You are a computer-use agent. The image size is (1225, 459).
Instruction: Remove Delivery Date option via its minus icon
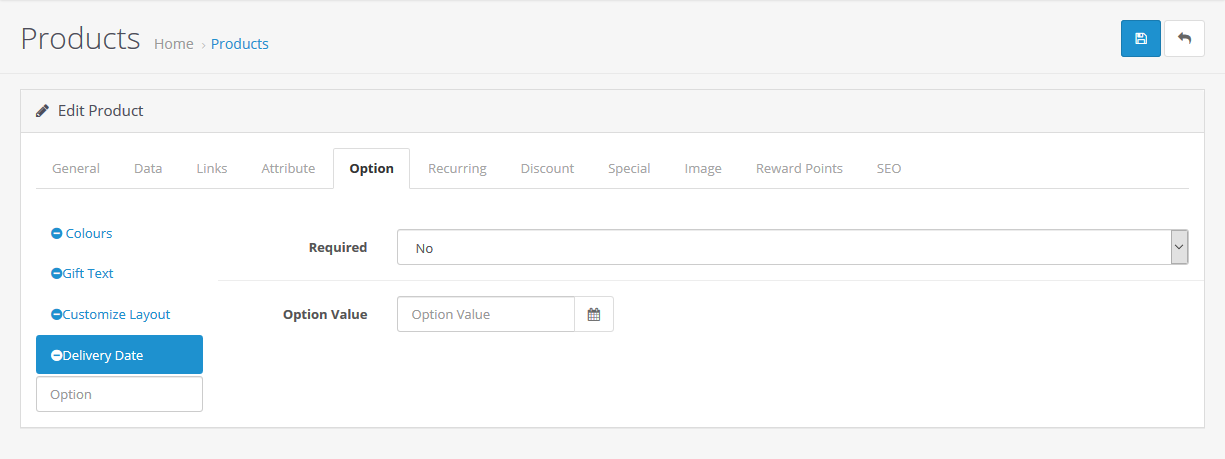[x=56, y=355]
